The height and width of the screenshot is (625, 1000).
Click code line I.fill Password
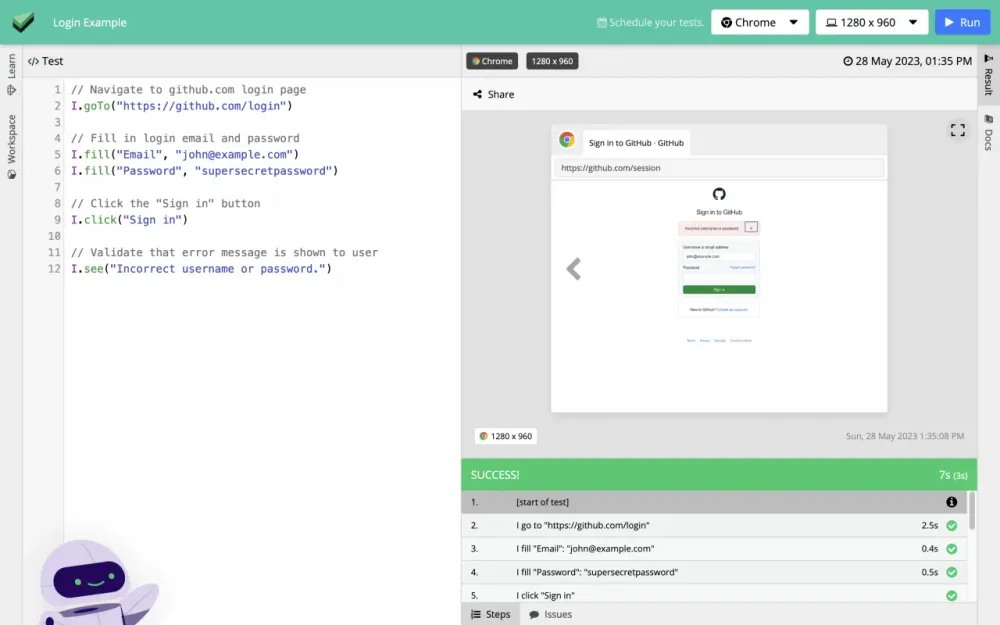[x=204, y=171]
